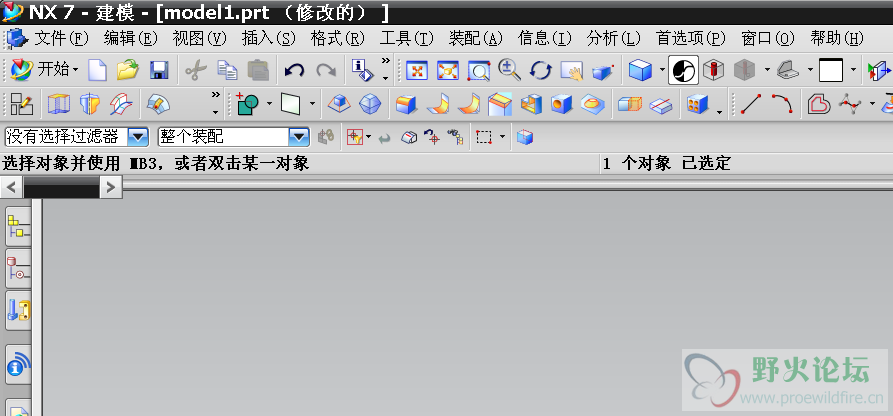Select the Datum Plane icon
Screen dimensions: 893x416
(x=290, y=104)
